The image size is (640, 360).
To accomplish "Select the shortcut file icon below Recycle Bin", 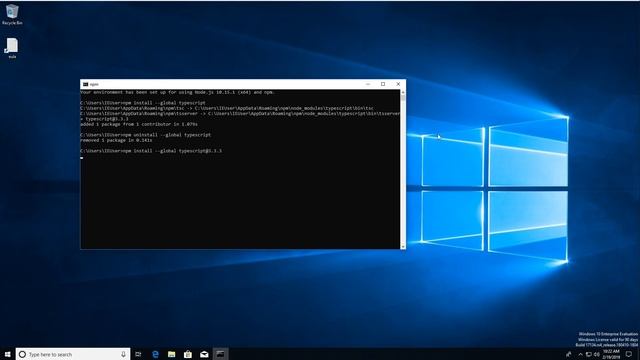I will coord(12,48).
